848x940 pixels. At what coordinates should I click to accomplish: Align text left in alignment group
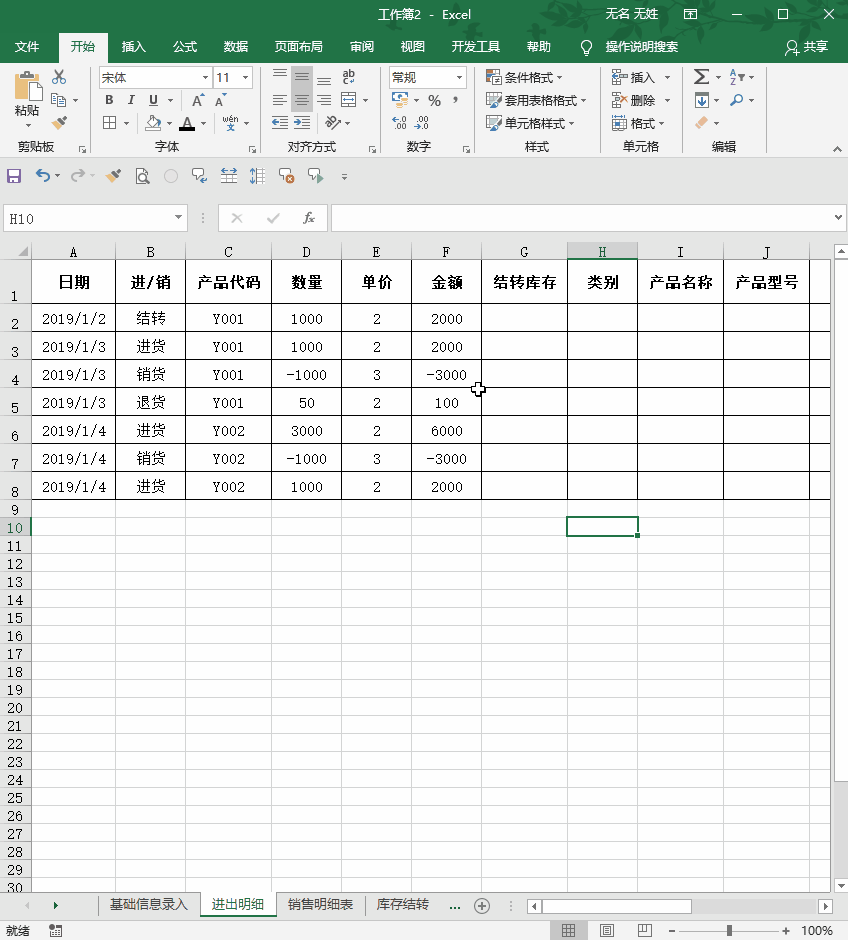[279, 100]
